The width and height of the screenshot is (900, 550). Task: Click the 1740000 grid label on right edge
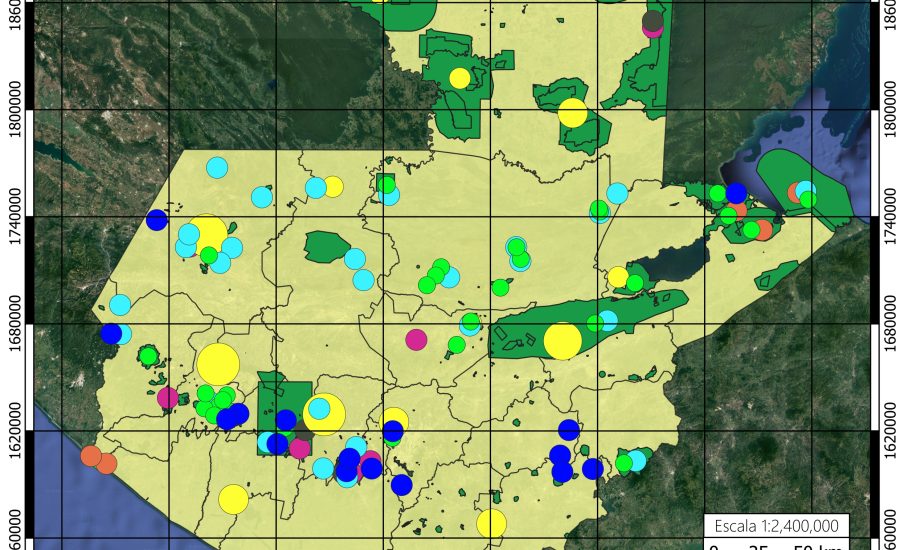pos(887,216)
